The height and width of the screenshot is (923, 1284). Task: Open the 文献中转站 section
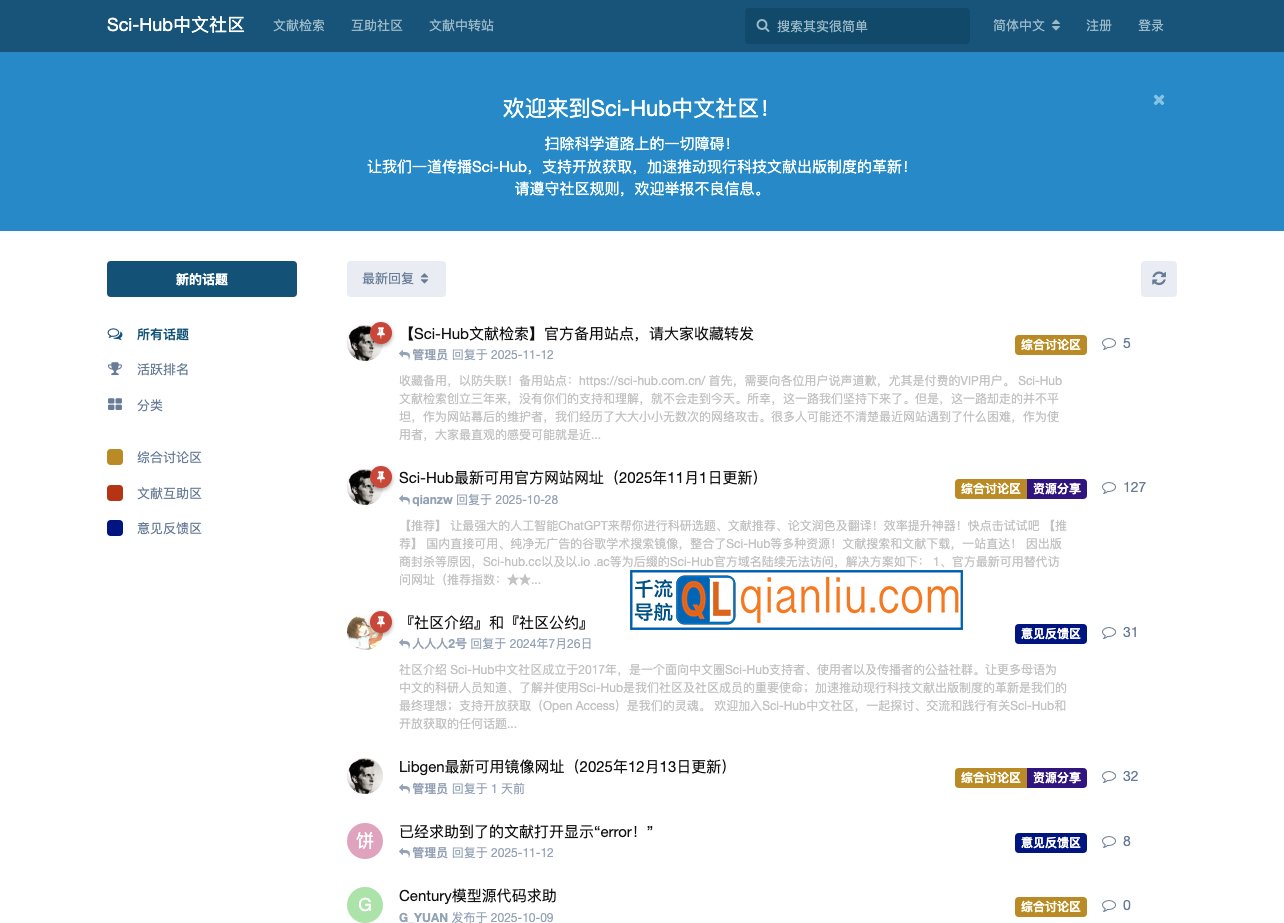[x=459, y=26]
